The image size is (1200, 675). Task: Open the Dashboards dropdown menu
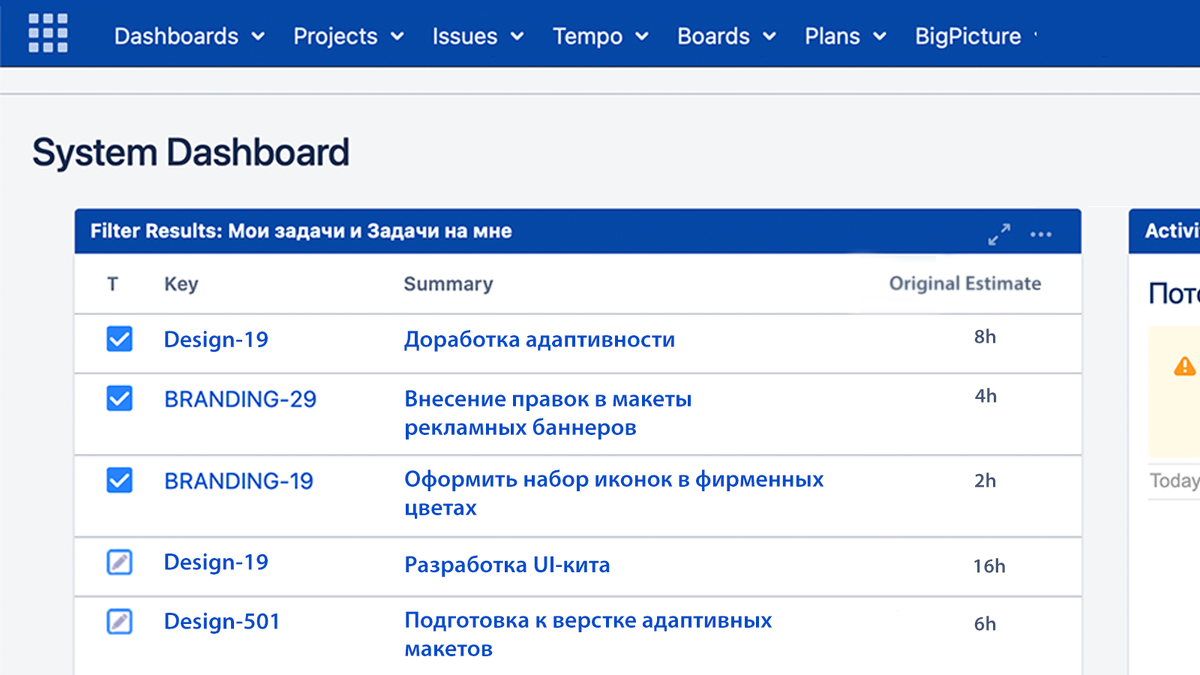(190, 36)
